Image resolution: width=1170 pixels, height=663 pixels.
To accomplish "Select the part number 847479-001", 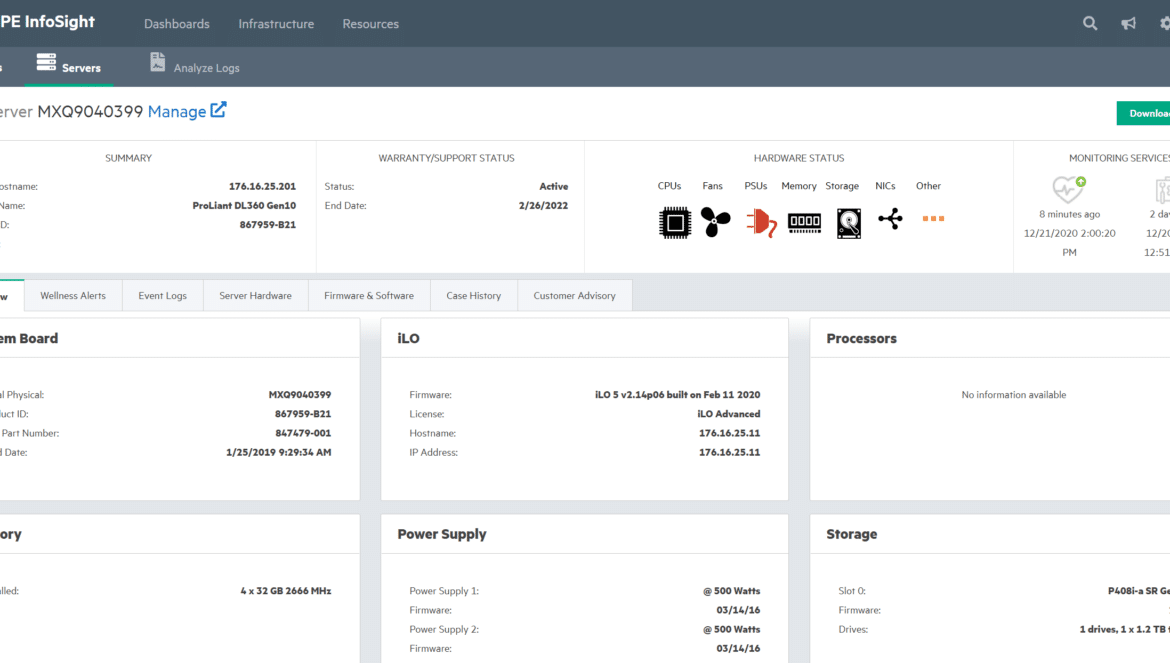I will click(x=303, y=433).
